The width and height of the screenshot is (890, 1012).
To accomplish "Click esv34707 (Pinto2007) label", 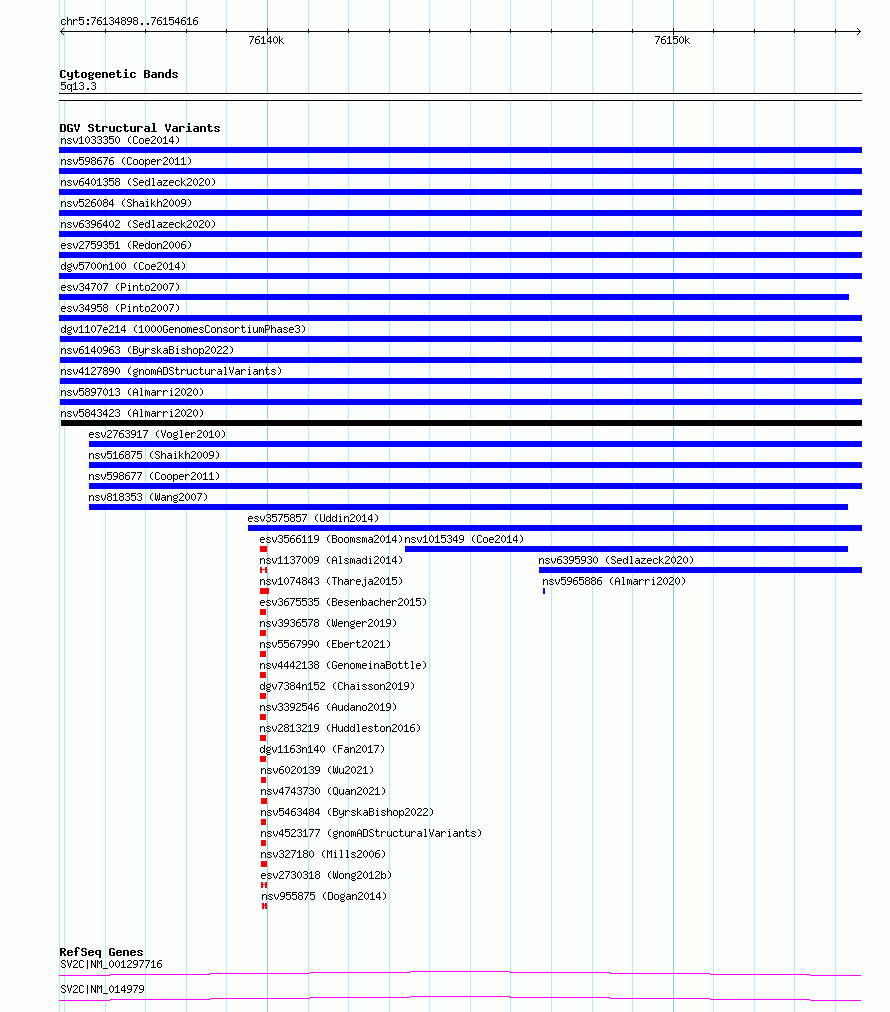I will coord(120,287).
